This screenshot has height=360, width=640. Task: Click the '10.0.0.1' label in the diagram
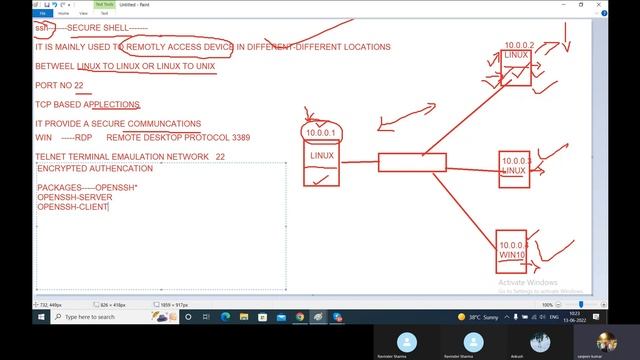(321, 133)
